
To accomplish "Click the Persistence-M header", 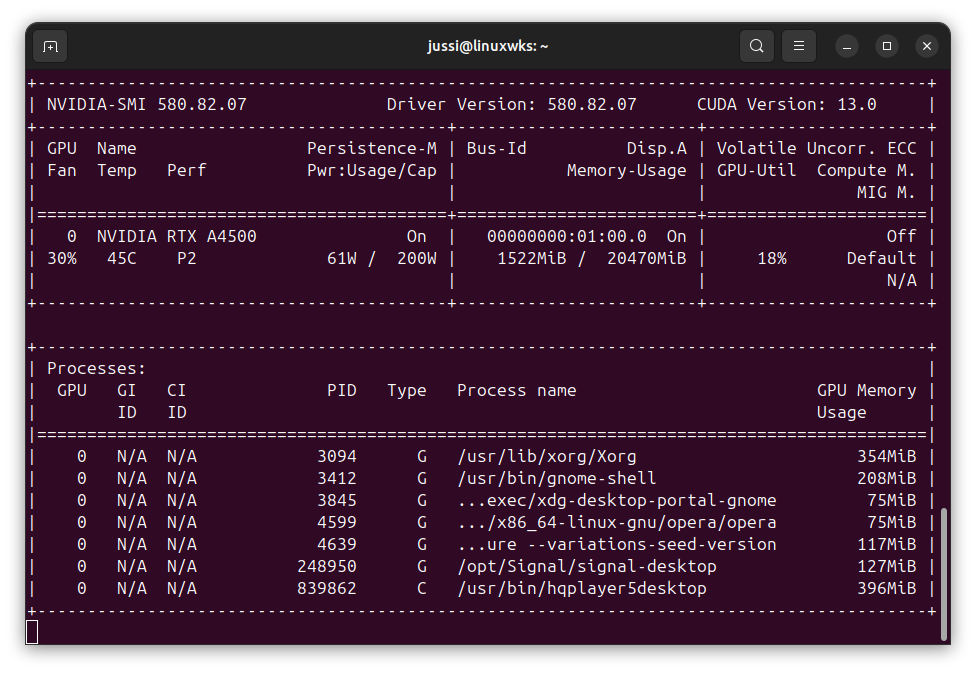I will click(372, 149).
